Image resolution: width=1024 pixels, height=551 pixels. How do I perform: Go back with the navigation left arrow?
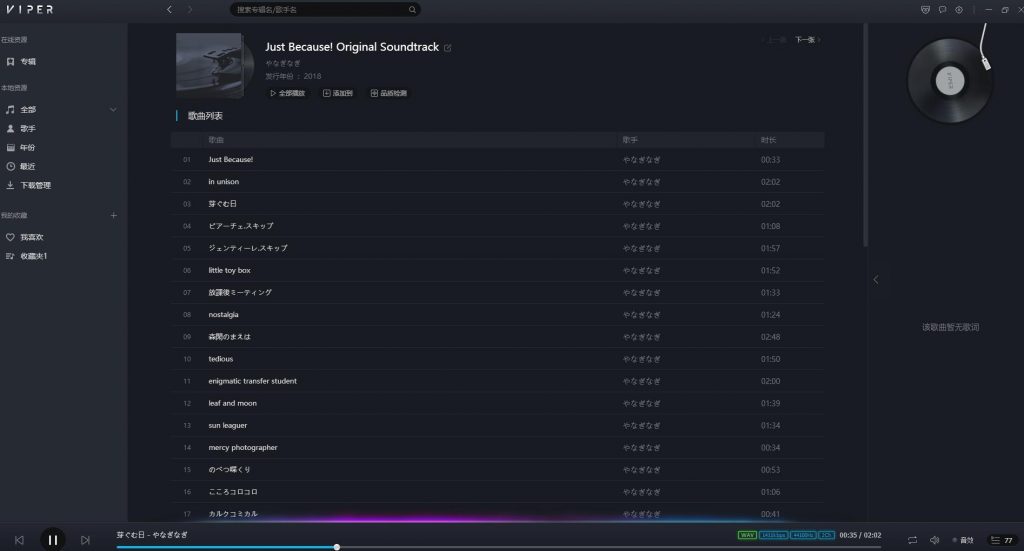coord(169,9)
